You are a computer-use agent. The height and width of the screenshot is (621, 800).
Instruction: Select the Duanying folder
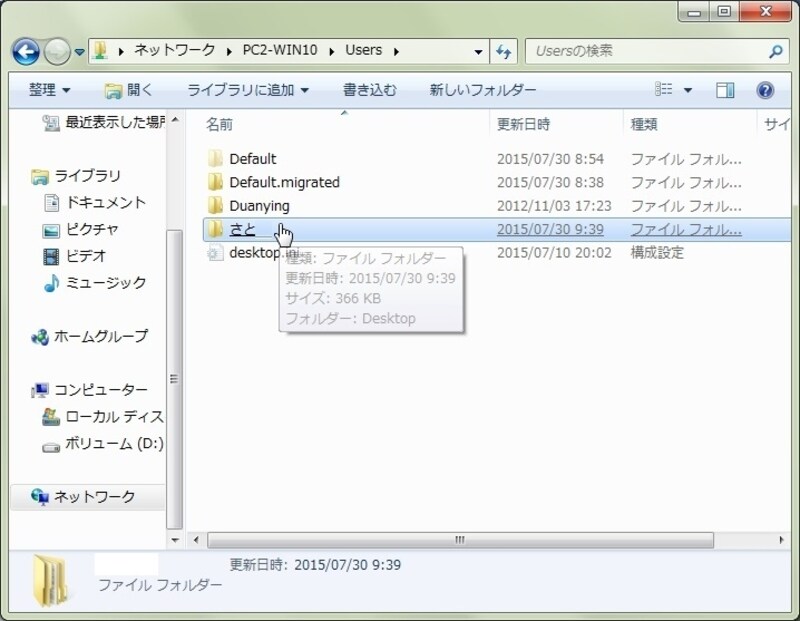click(259, 206)
